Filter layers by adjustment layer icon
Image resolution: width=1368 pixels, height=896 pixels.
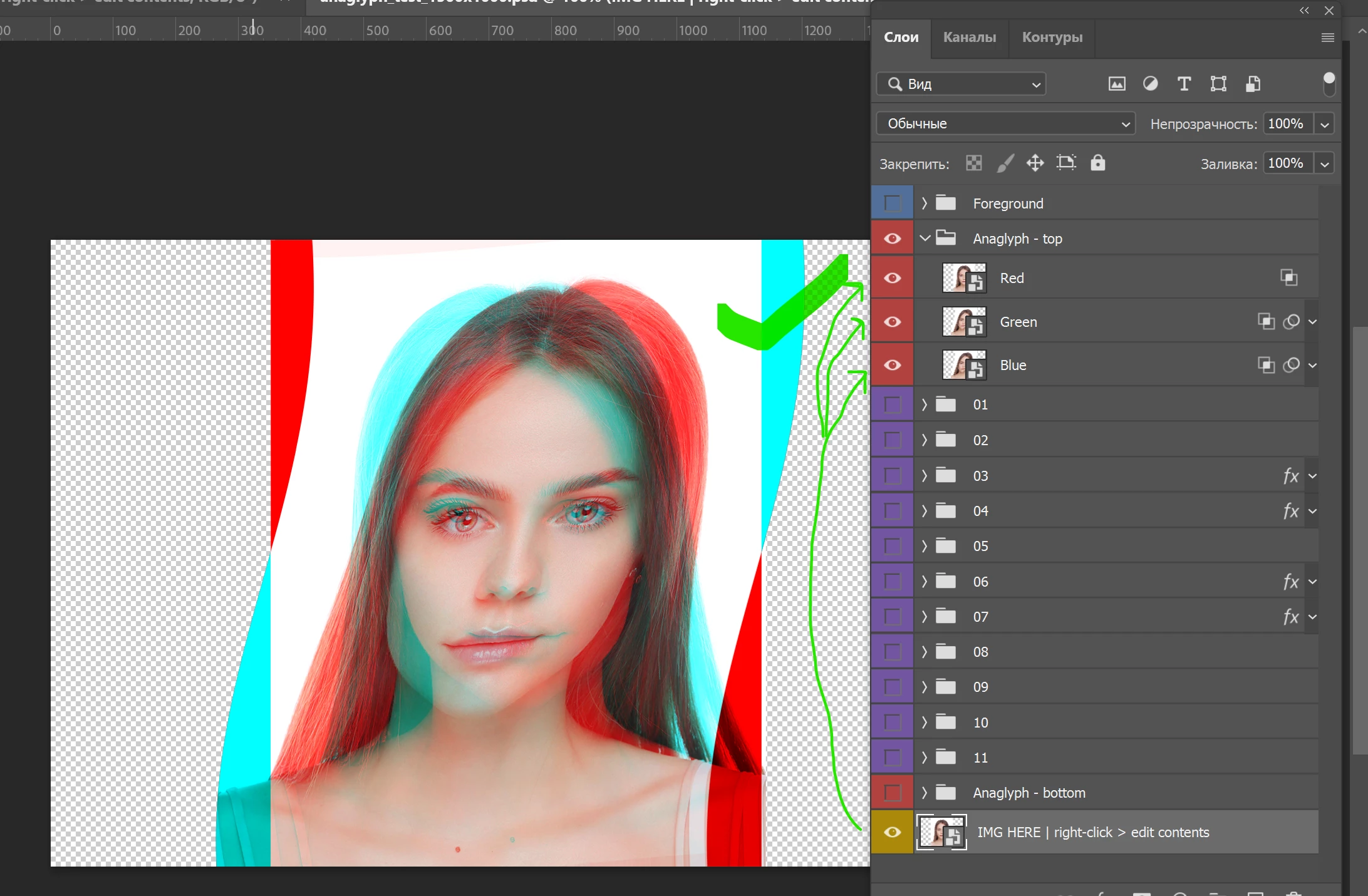pos(1151,84)
